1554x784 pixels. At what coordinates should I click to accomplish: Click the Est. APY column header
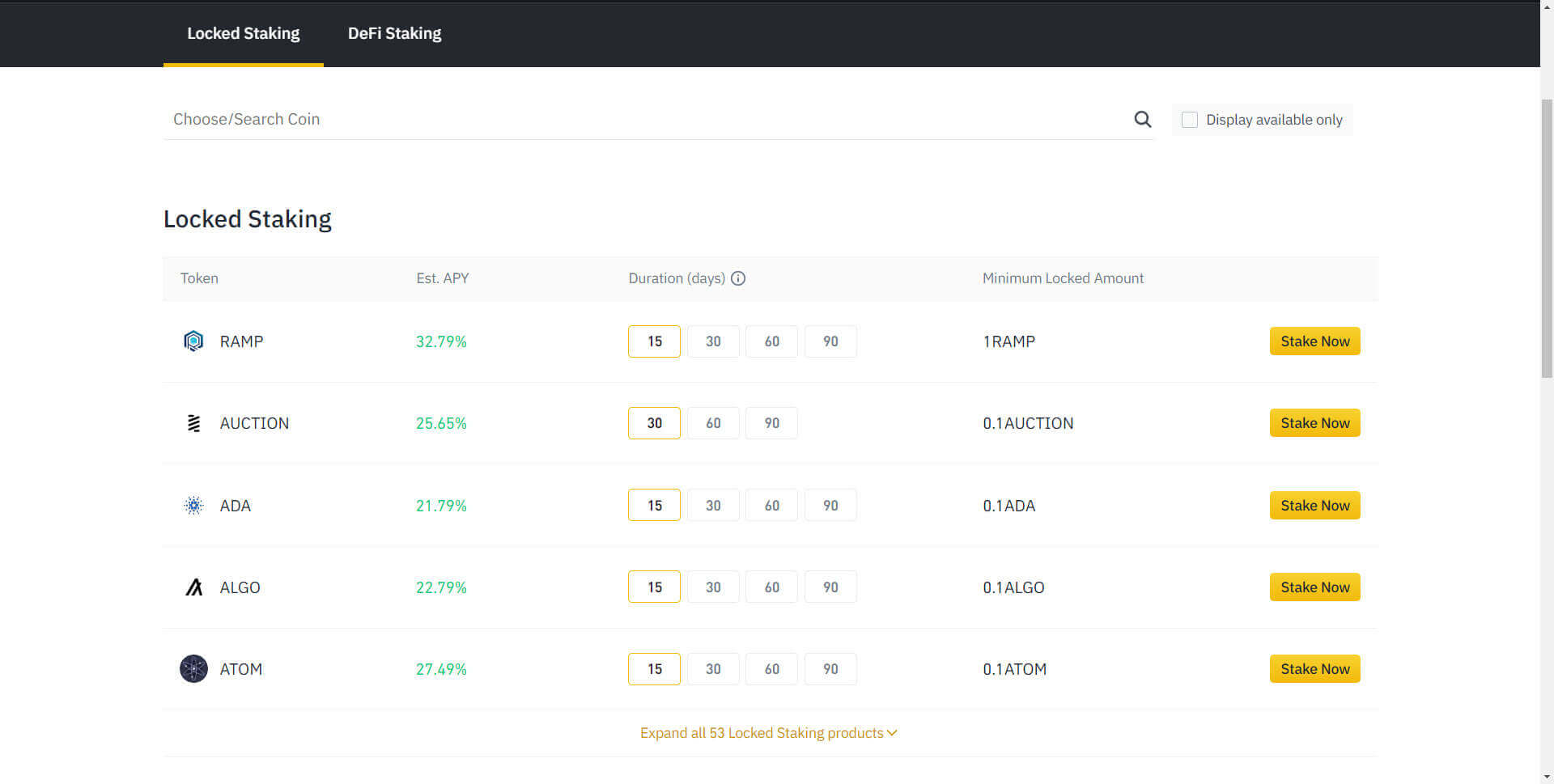pyautogui.click(x=442, y=278)
